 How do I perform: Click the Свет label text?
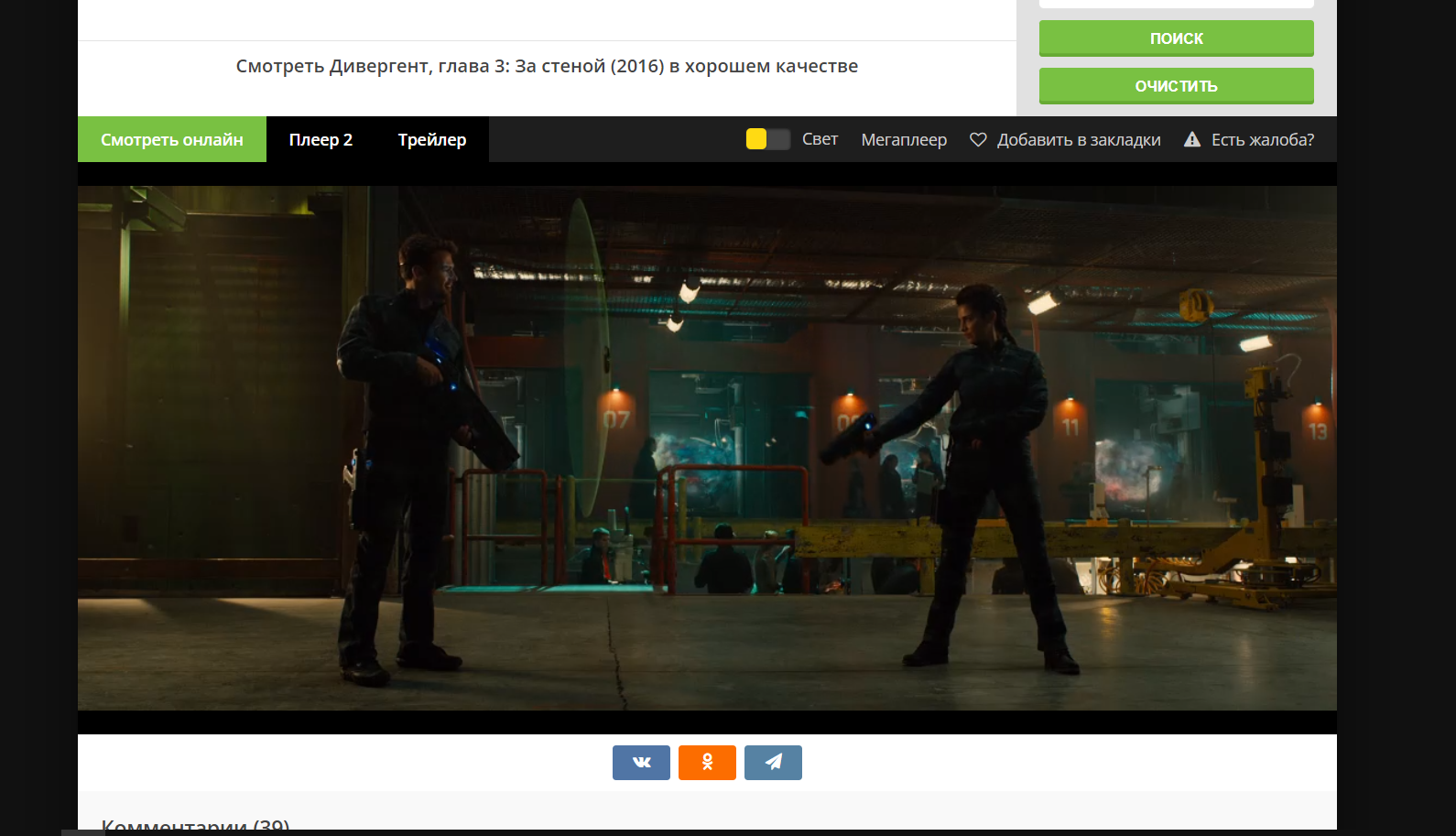pos(820,139)
